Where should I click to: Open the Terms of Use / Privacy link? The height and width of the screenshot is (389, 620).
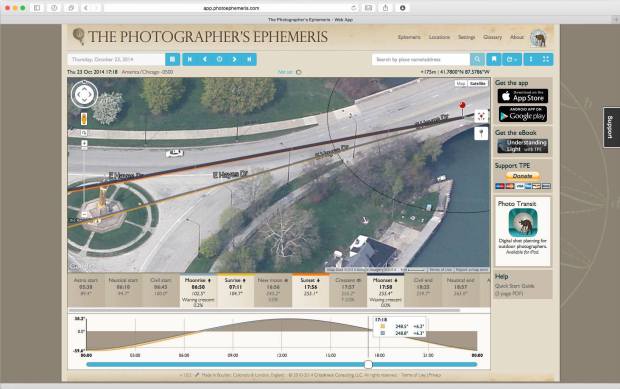coord(421,375)
